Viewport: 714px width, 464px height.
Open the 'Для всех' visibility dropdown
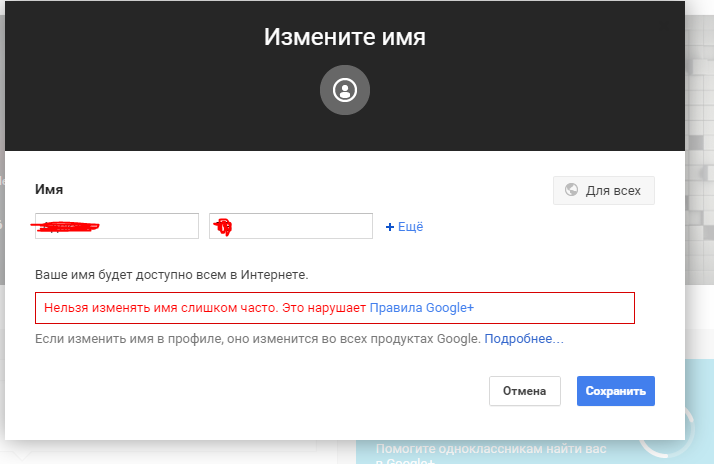tap(604, 190)
